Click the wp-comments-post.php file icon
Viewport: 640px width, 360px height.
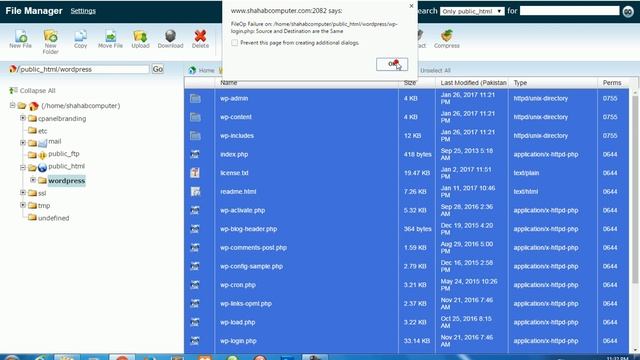[x=195, y=247]
